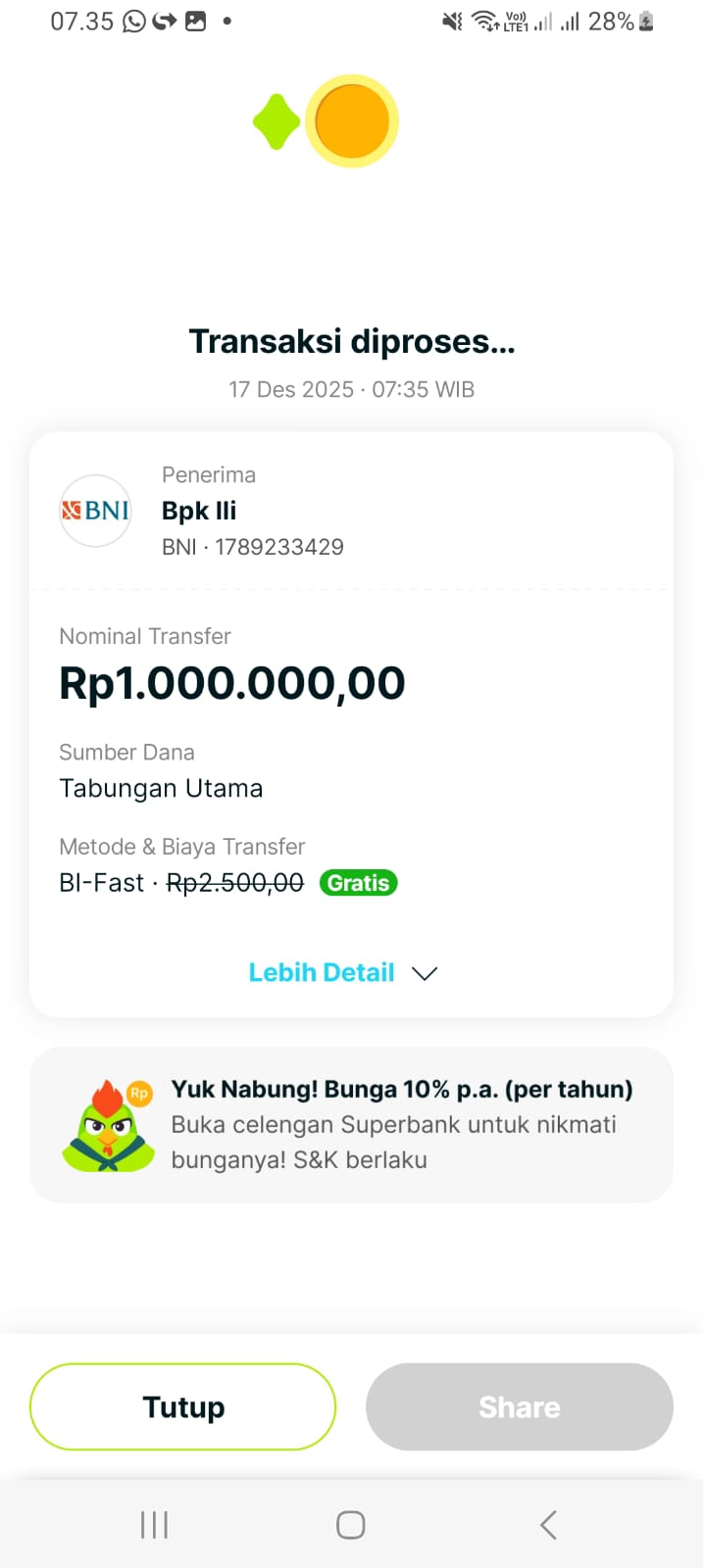Tap the green chicken mascot icon
The height and width of the screenshot is (1568, 703).
click(x=109, y=1127)
